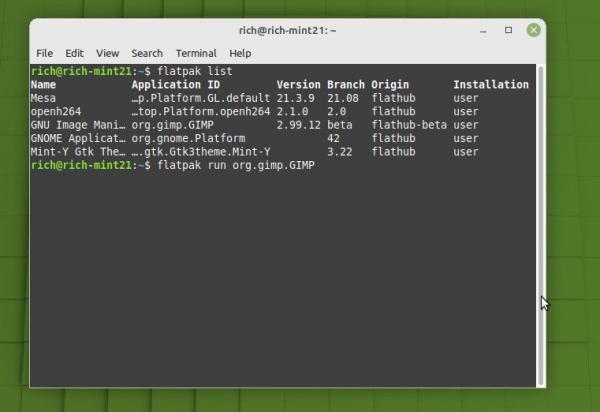Viewport: 600px width, 412px height.
Task: Click the terminal vertical scrollbar
Action: (x=540, y=226)
